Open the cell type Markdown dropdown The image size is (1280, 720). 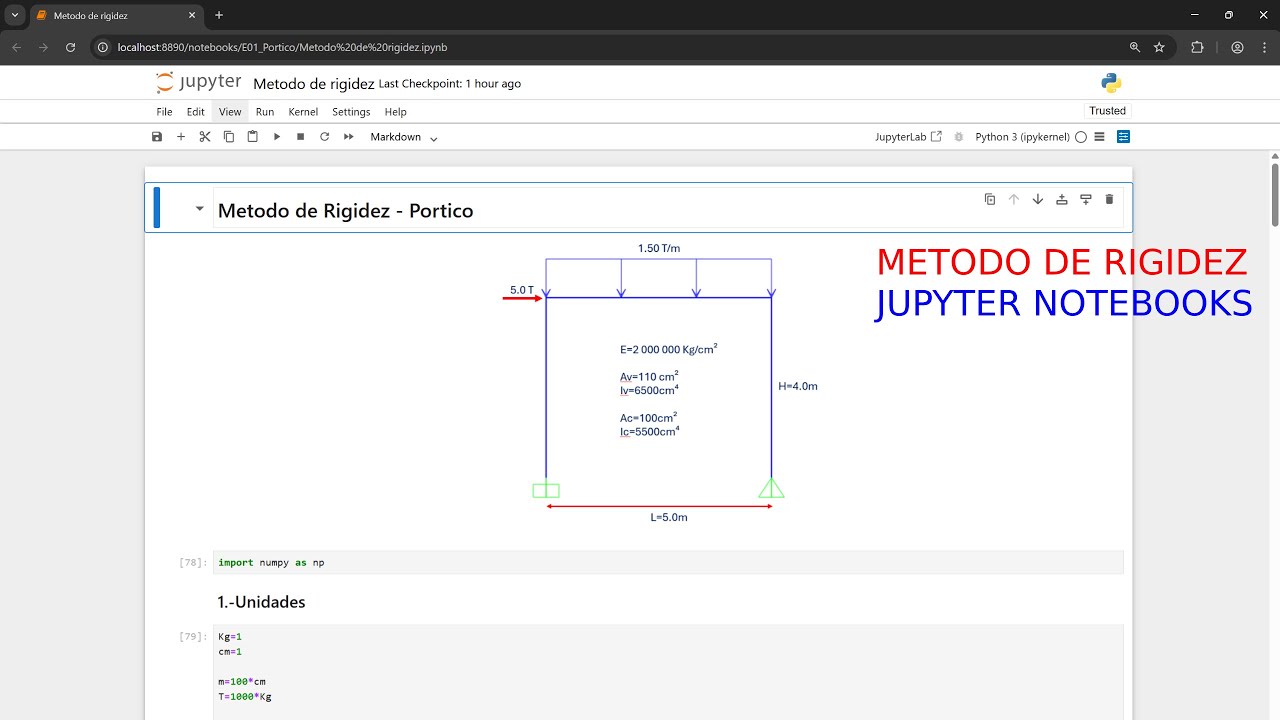[404, 137]
